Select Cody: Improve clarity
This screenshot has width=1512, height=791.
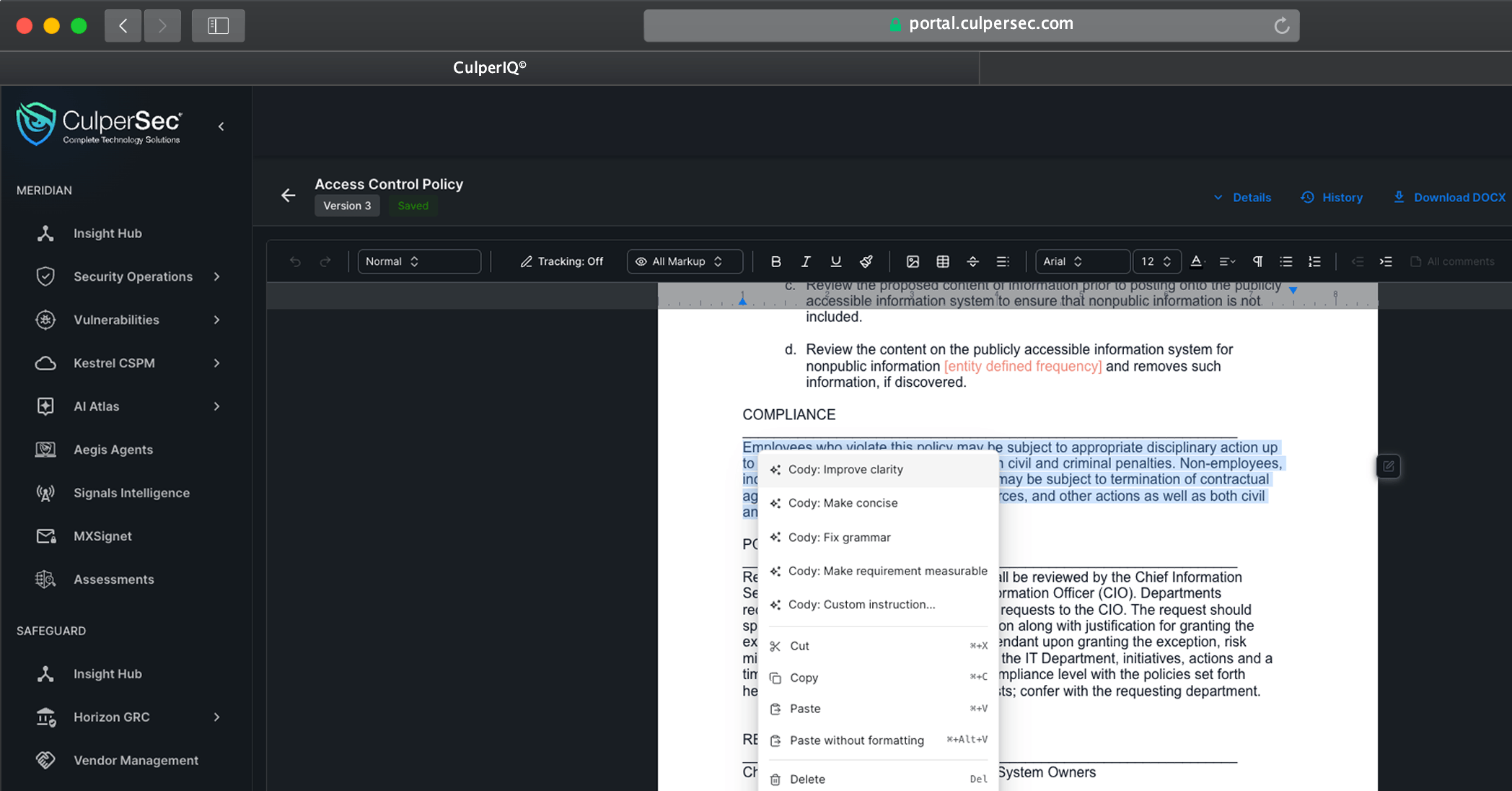click(x=878, y=469)
